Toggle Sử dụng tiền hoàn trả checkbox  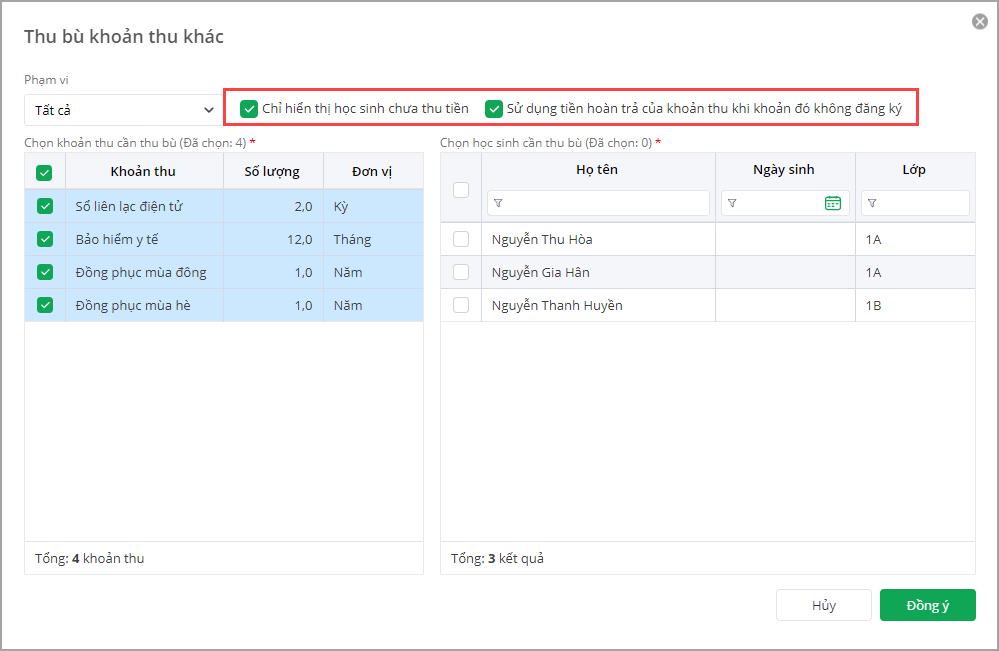point(494,108)
